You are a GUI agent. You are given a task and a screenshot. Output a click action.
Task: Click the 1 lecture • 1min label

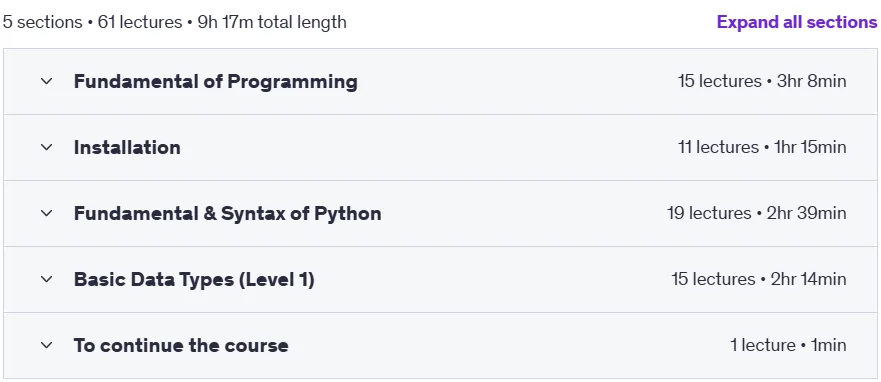[788, 345]
